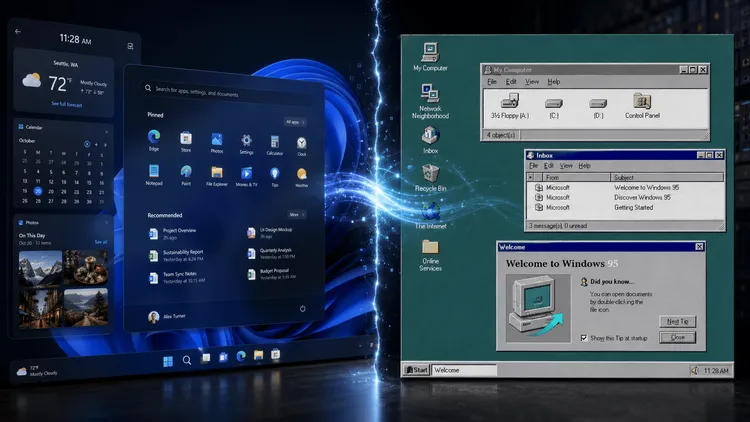The image size is (750, 422).
Task: Open mountain photo thumbnail in Photos widget
Action: 40,267
